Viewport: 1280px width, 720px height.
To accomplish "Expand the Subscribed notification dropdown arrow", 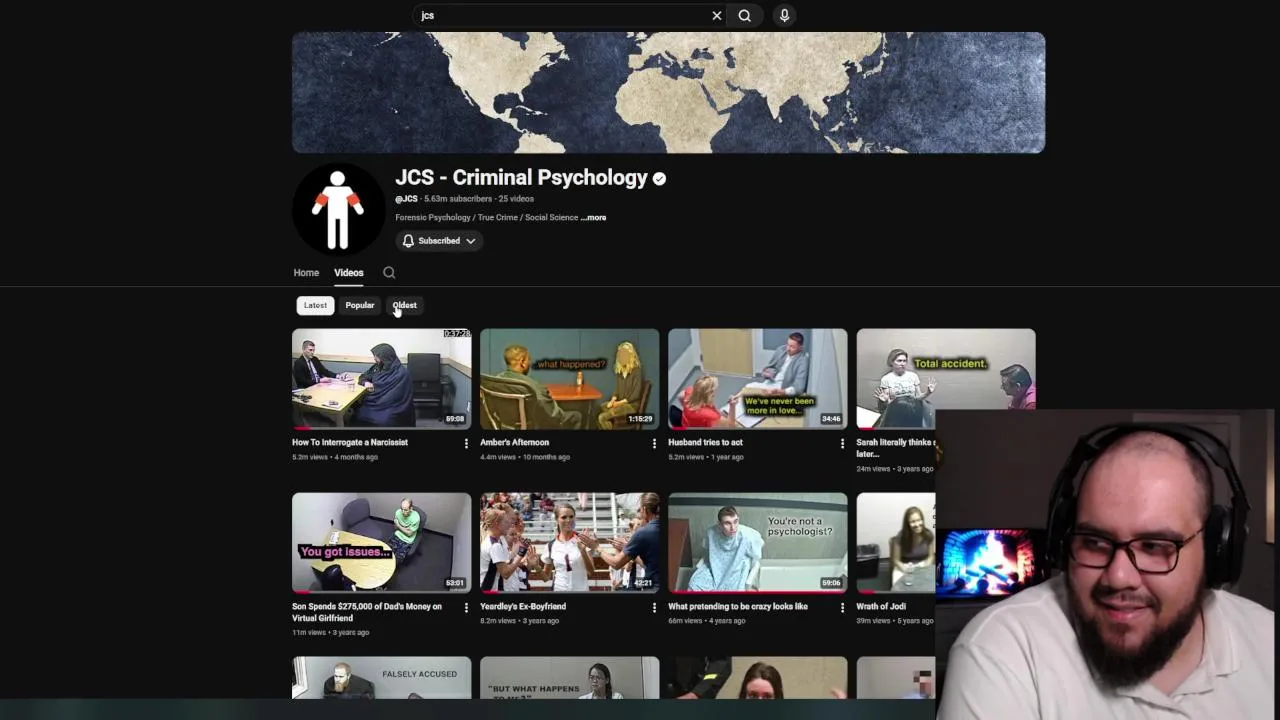I will click(470, 241).
